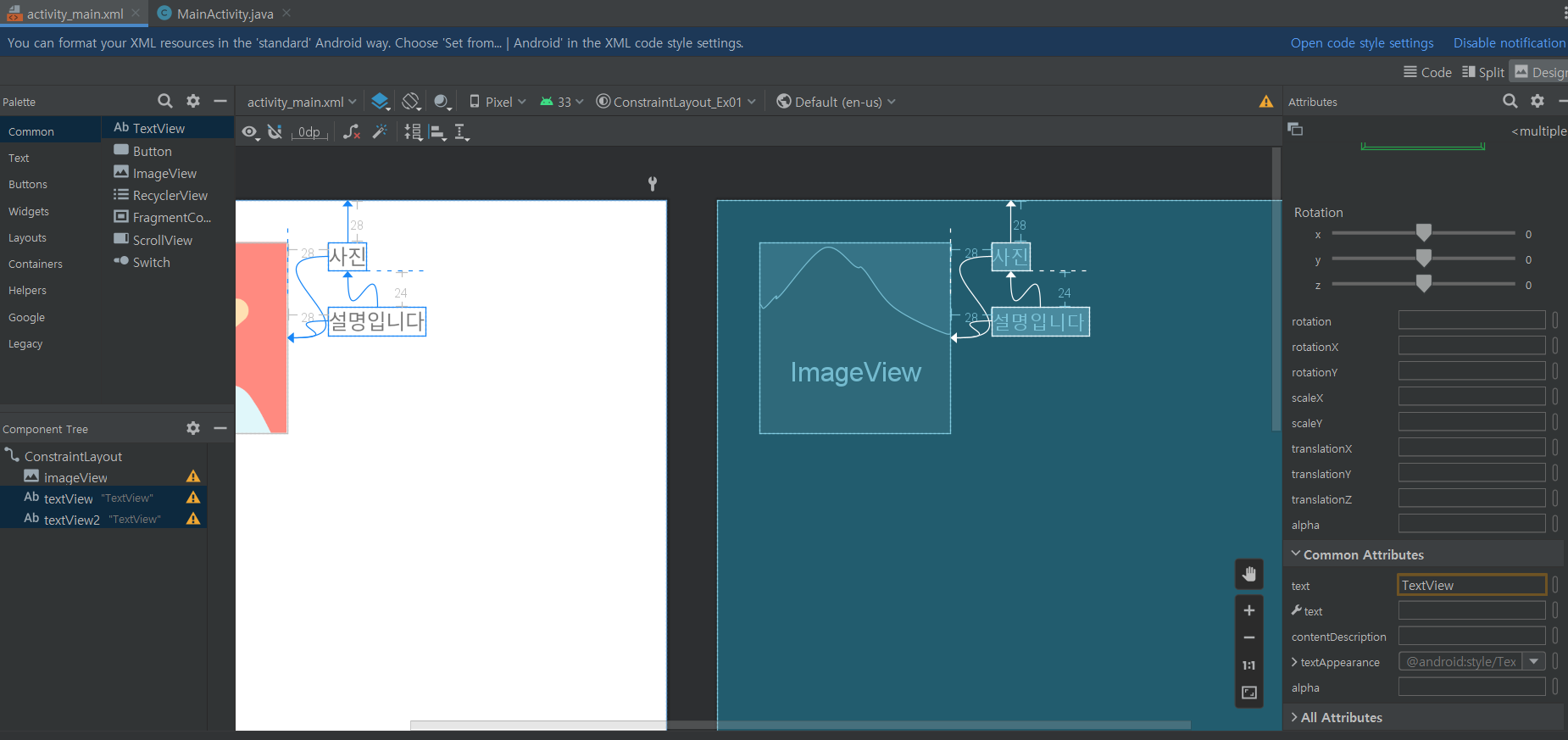
Task: Expand All Attributes section
Action: (x=1295, y=717)
